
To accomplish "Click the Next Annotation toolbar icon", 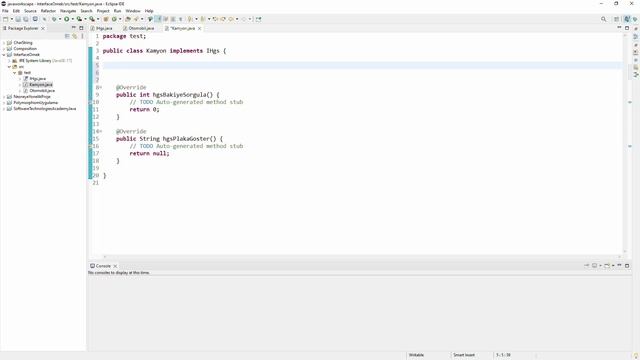I will click(189, 19).
